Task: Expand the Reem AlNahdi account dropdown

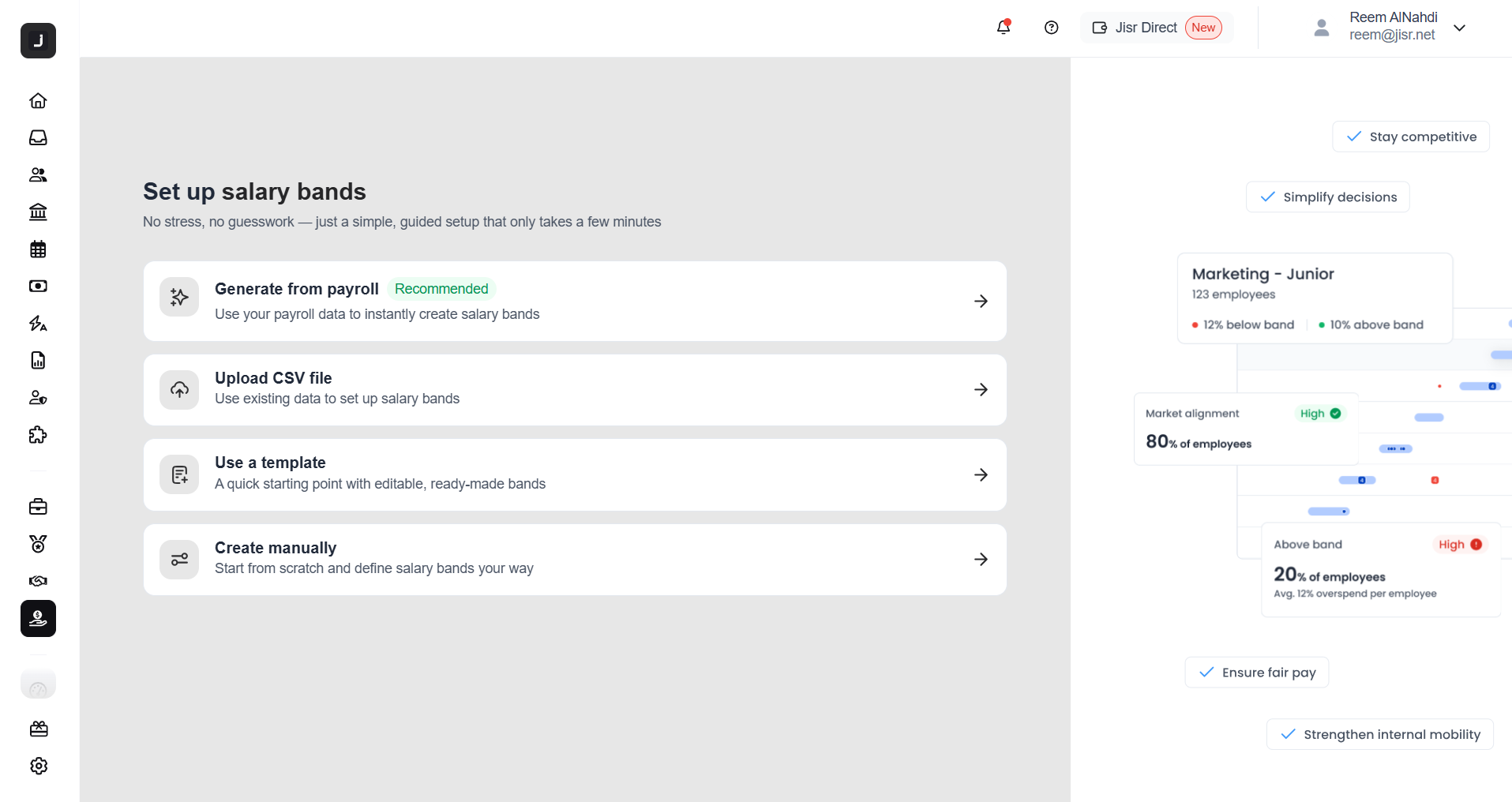Action: tap(1459, 28)
